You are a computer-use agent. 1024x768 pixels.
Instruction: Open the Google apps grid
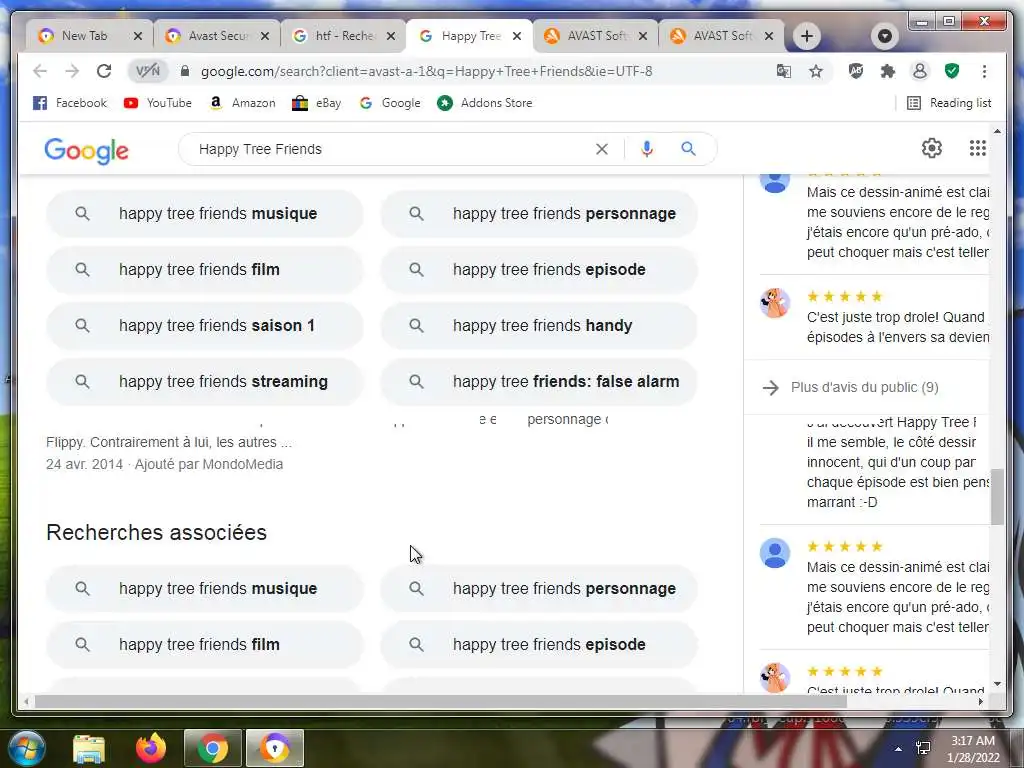point(978,148)
